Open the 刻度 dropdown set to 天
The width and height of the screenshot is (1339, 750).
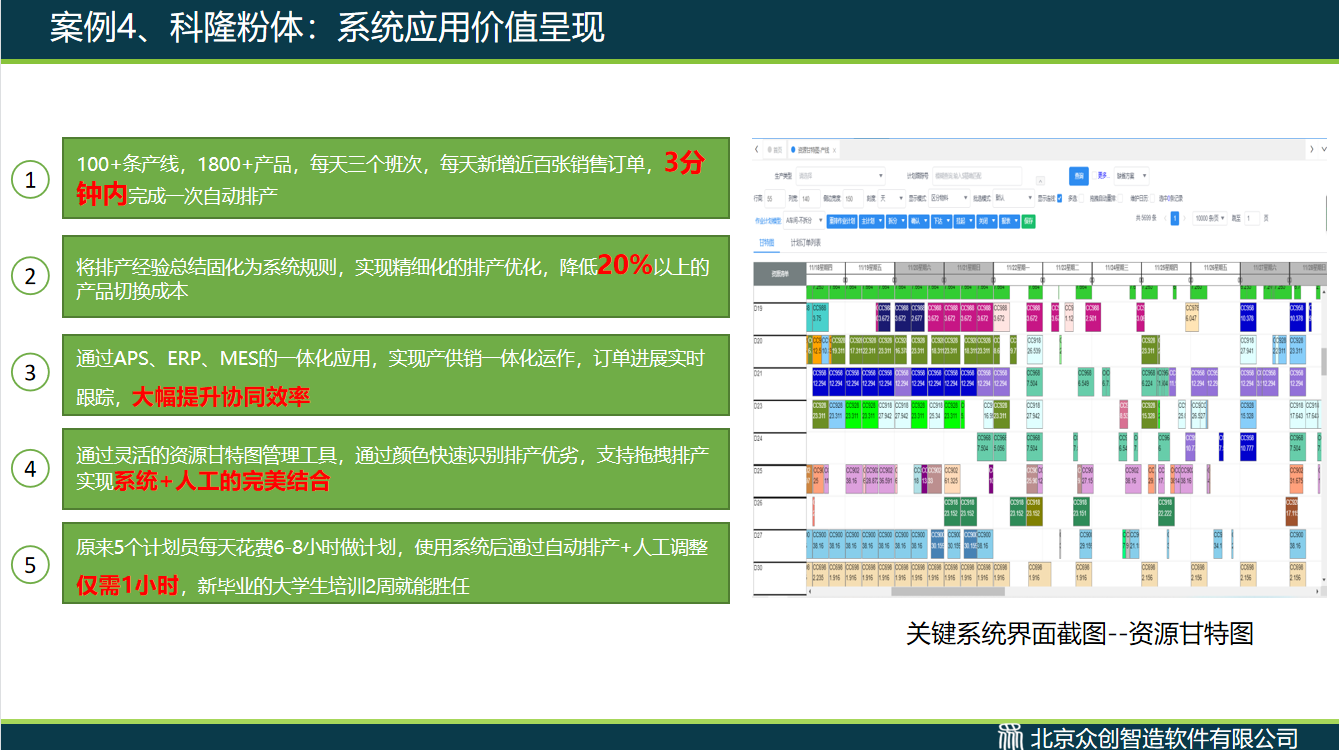pos(892,199)
